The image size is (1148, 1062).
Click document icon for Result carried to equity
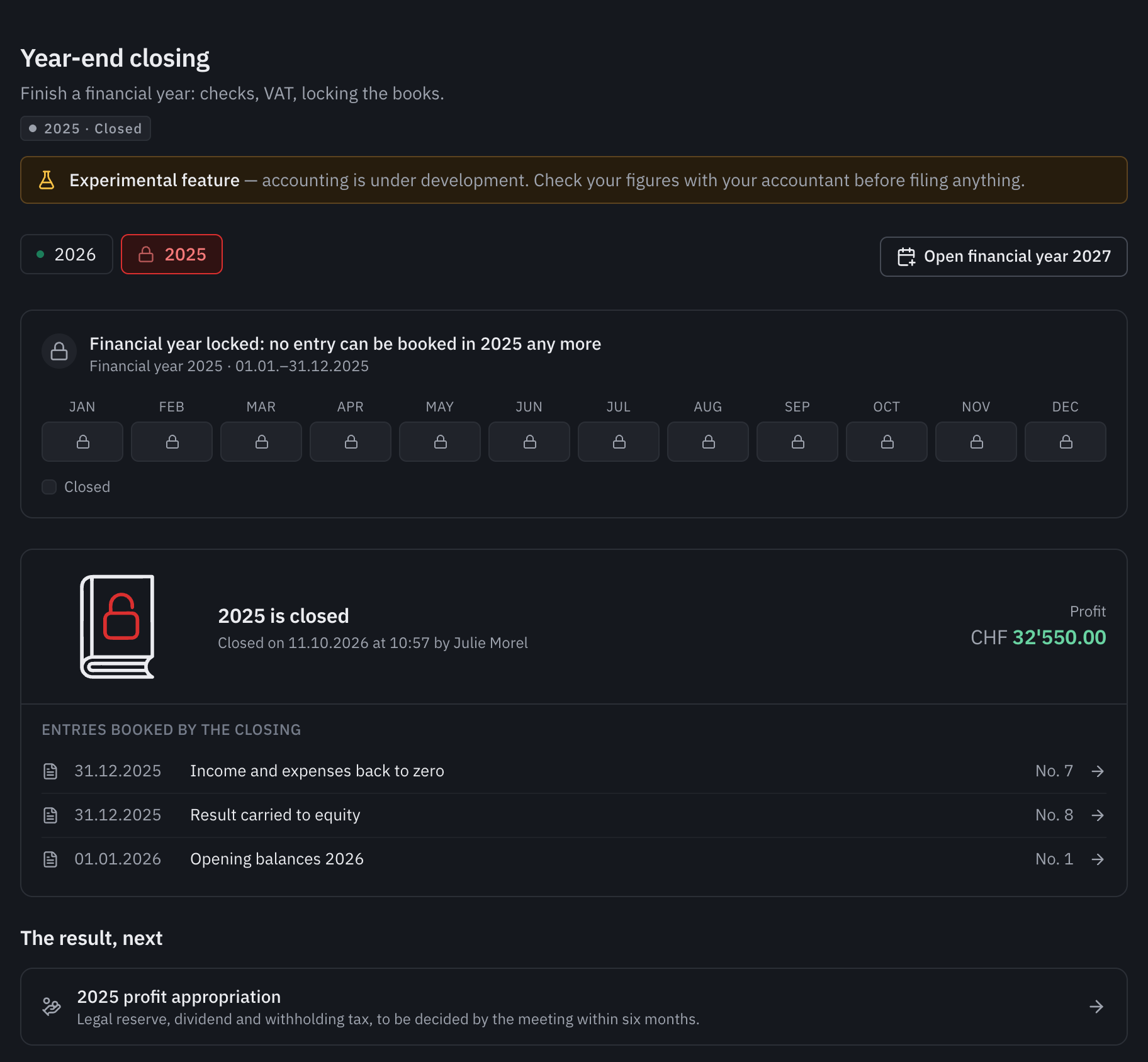point(50,815)
